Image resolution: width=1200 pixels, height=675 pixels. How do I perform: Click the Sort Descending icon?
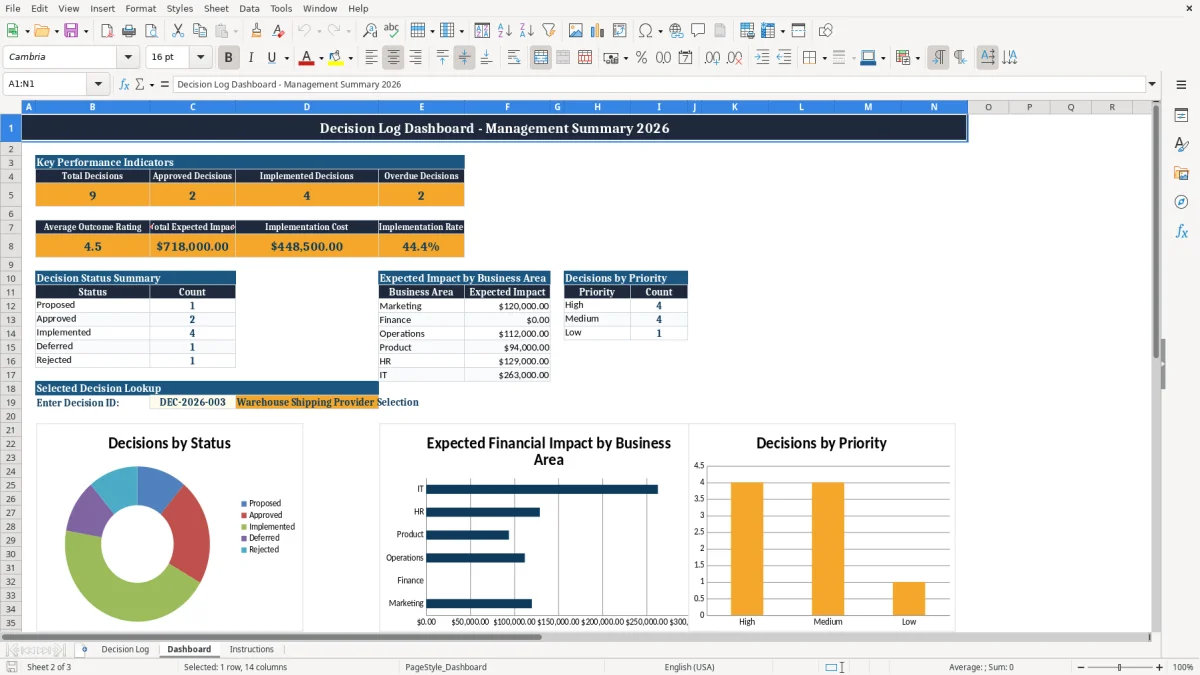tap(527, 31)
